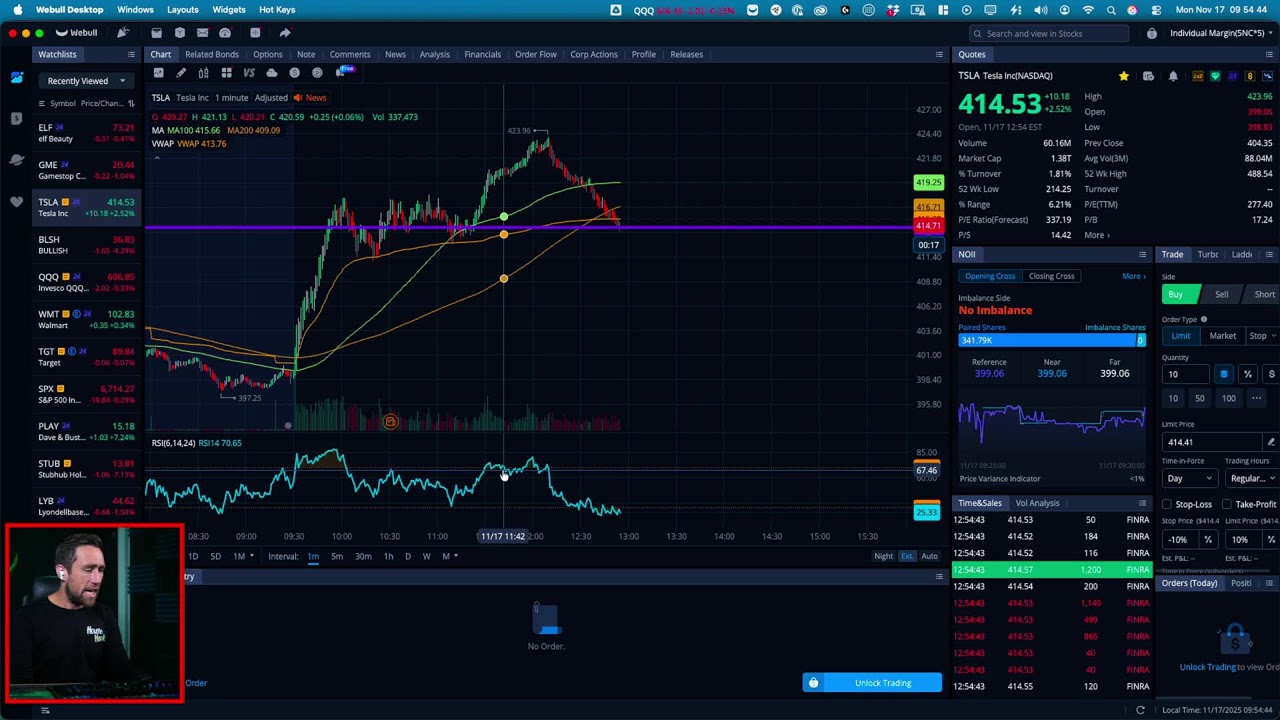Select the 5D chart range
Image resolution: width=1280 pixels, height=720 pixels.
coord(215,556)
